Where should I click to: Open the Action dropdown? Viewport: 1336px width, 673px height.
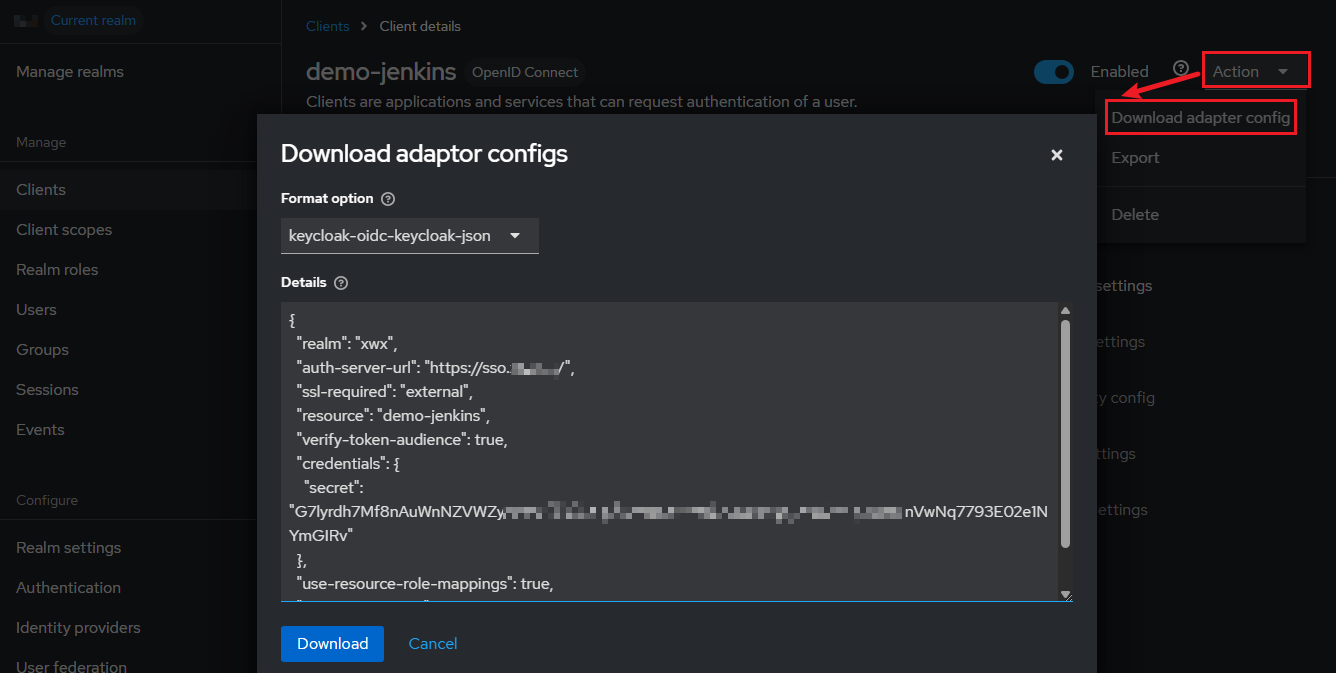[x=1256, y=71]
